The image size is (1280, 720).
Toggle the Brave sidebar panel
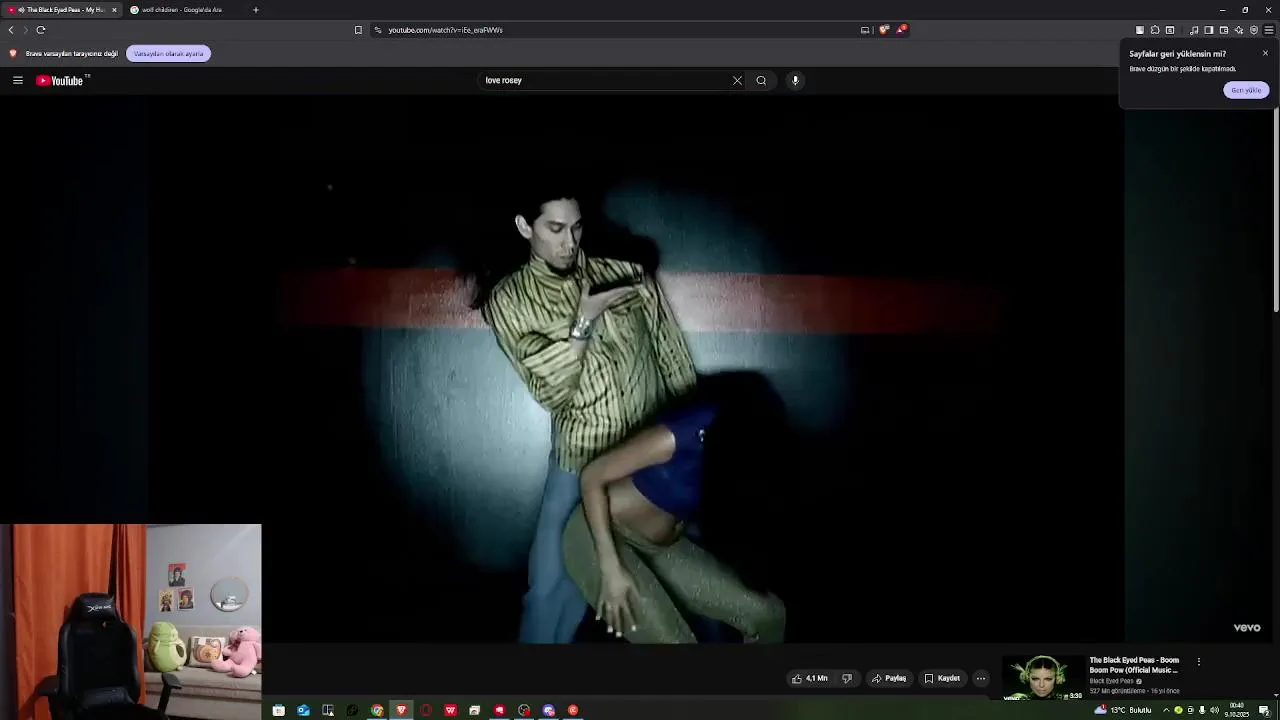(x=1209, y=30)
